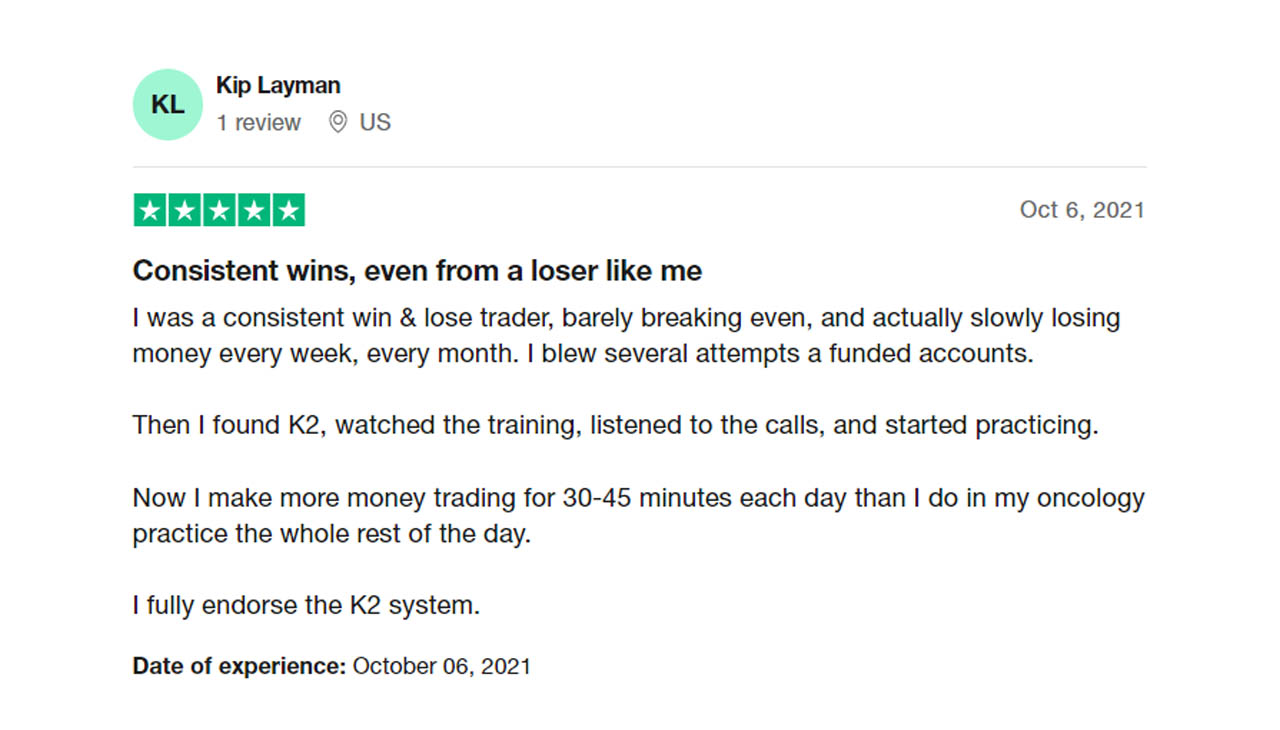Click the "Then I found K2" sentence
Image resolution: width=1280 pixels, height=730 pixels.
point(615,425)
